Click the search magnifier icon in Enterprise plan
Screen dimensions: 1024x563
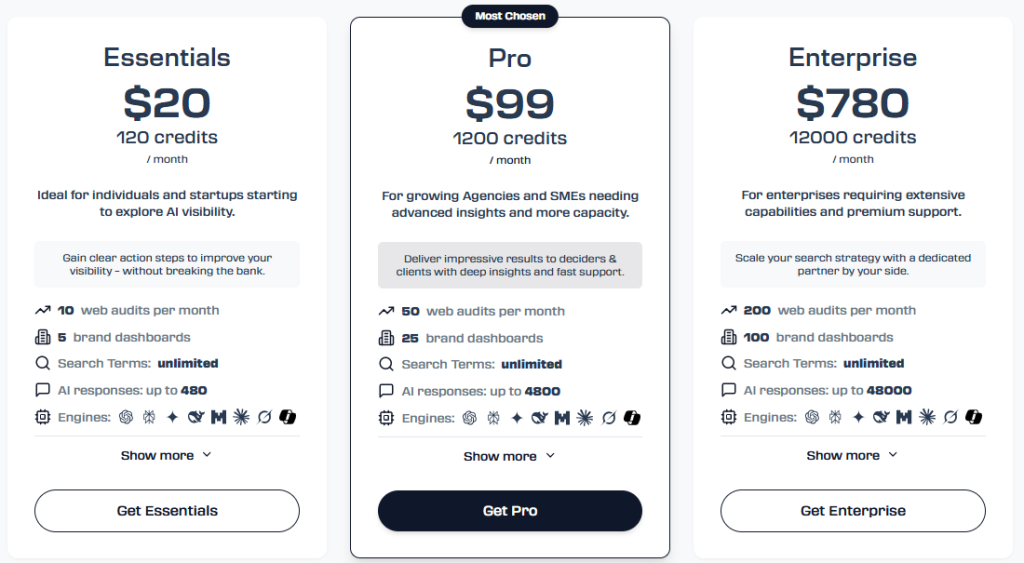728,363
